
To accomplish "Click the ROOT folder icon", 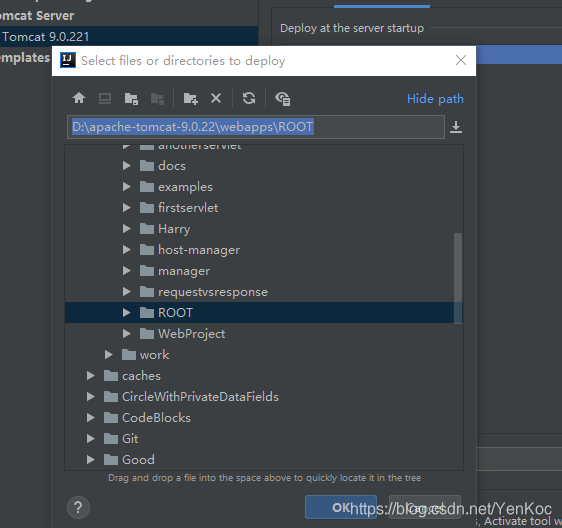I will [x=147, y=313].
